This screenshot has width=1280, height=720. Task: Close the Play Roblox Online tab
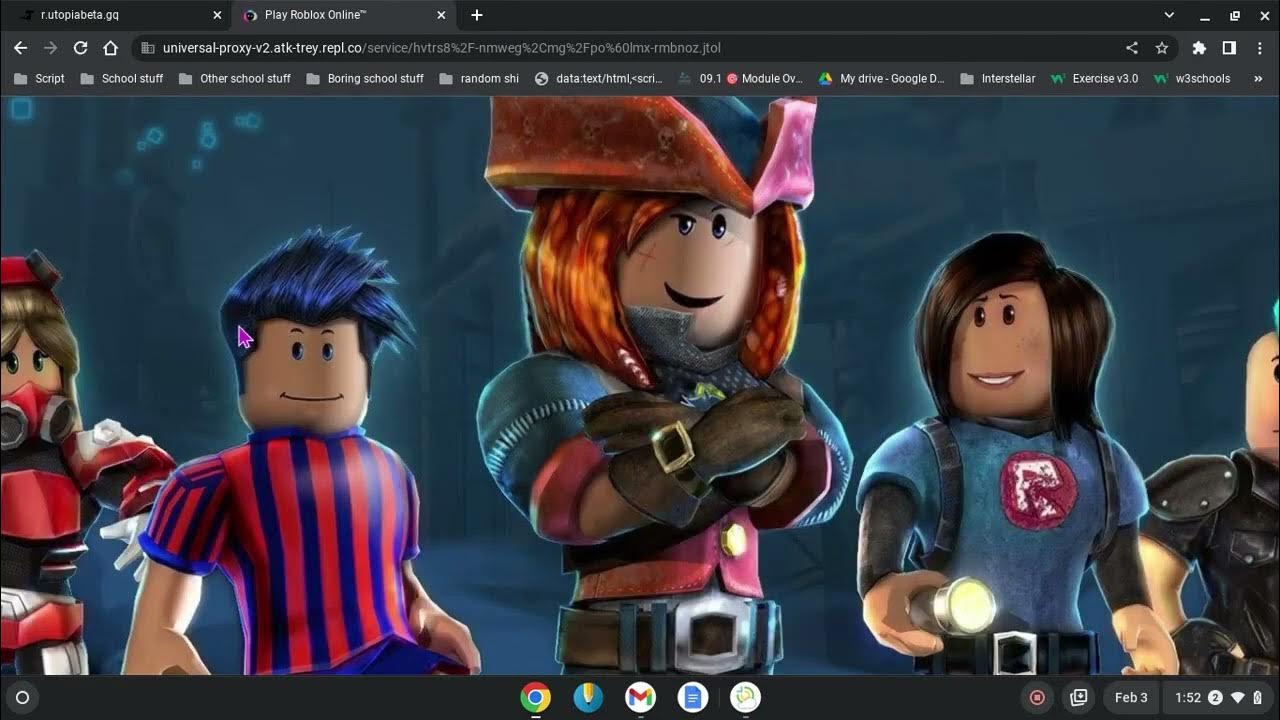[x=441, y=15]
